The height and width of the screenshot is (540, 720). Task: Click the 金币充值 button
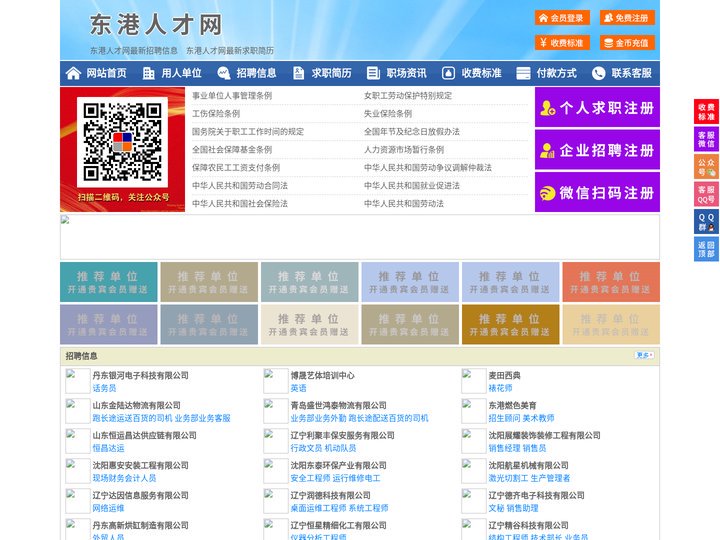(x=627, y=43)
